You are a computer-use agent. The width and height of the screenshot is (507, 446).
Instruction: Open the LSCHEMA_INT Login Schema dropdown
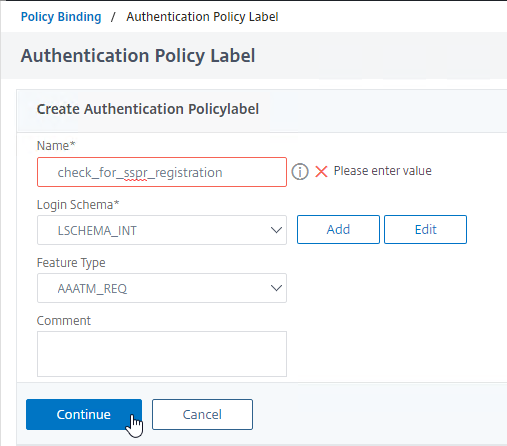(162, 230)
